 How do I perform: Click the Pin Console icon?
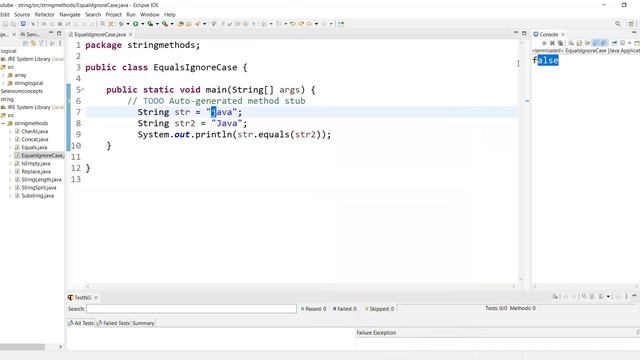click(x=614, y=43)
